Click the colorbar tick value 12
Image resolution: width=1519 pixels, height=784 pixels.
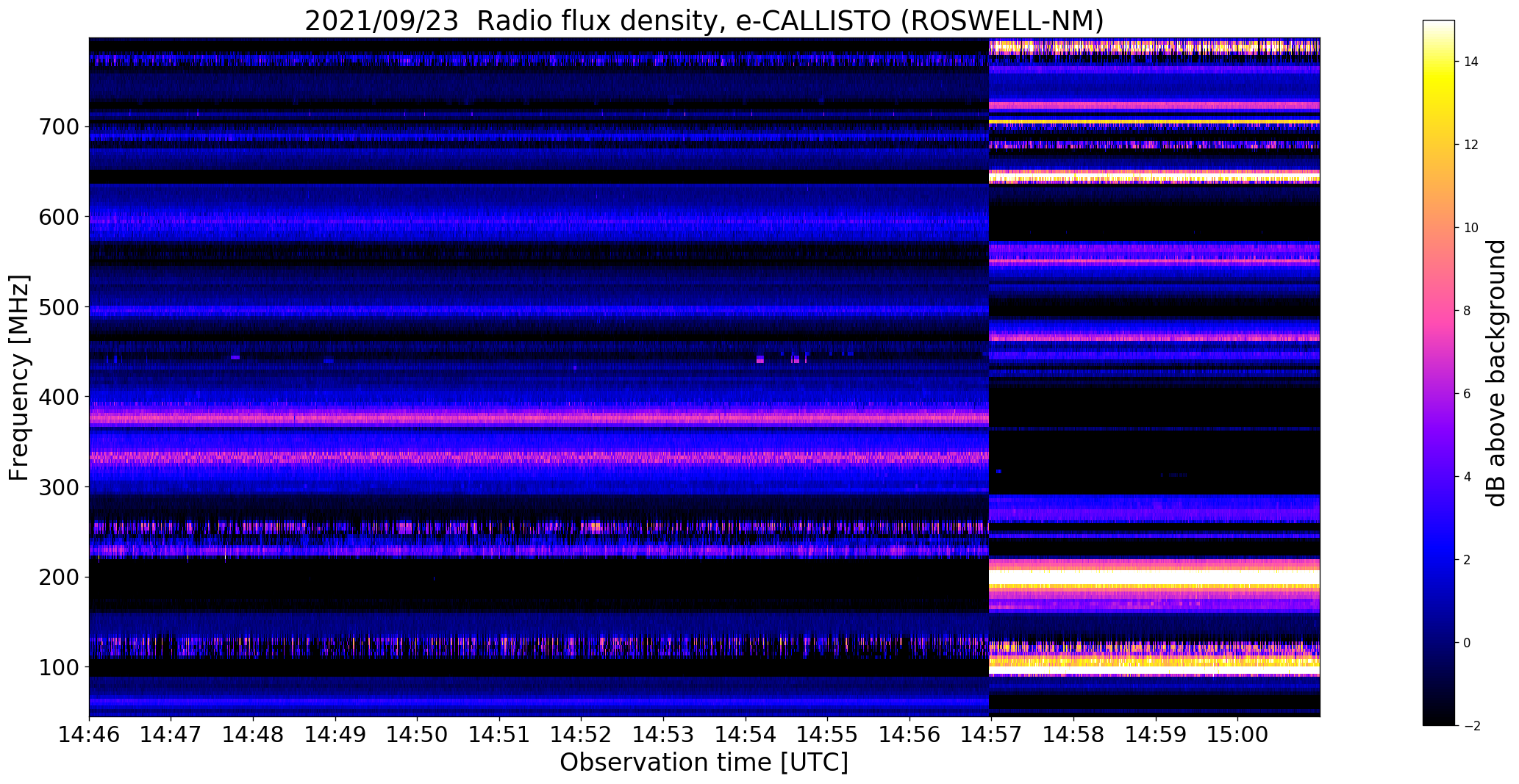(x=1470, y=145)
